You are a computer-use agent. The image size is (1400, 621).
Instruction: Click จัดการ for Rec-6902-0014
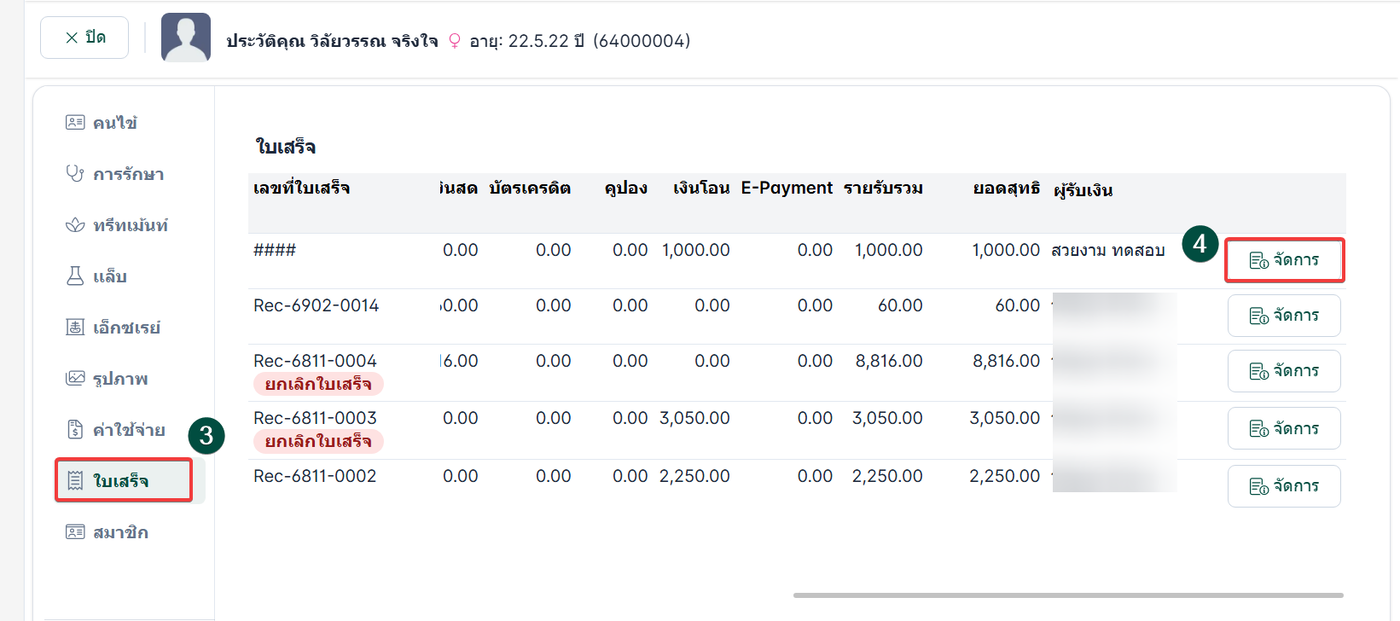(x=1284, y=316)
